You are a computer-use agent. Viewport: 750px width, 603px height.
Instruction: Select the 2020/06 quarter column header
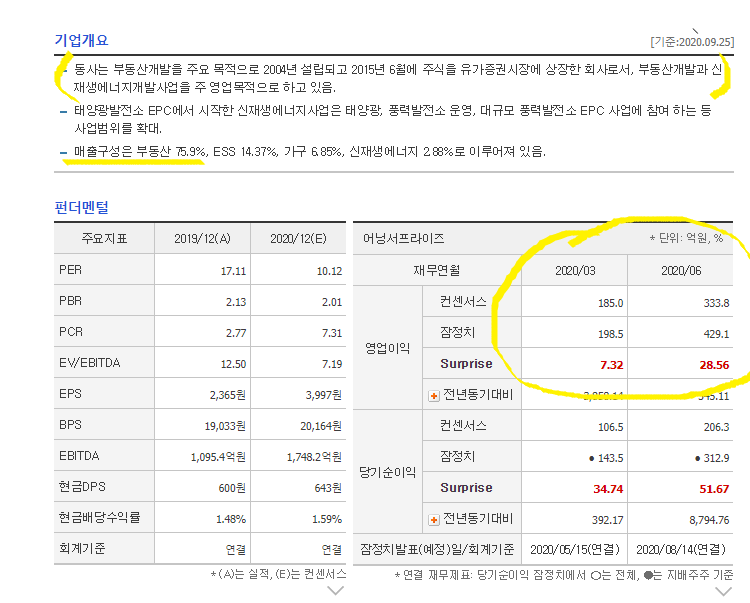click(x=681, y=270)
